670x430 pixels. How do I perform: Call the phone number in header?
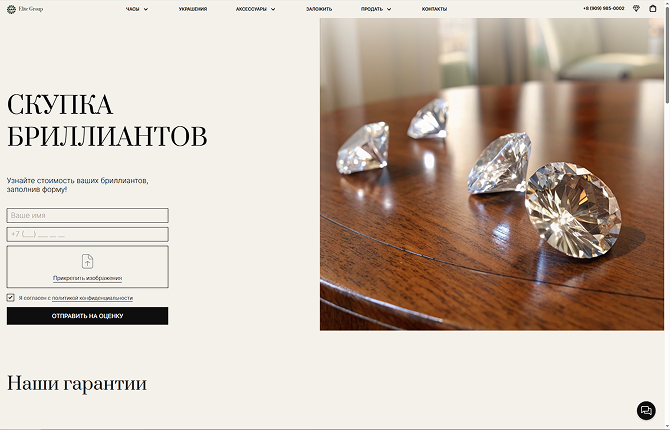pyautogui.click(x=603, y=8)
